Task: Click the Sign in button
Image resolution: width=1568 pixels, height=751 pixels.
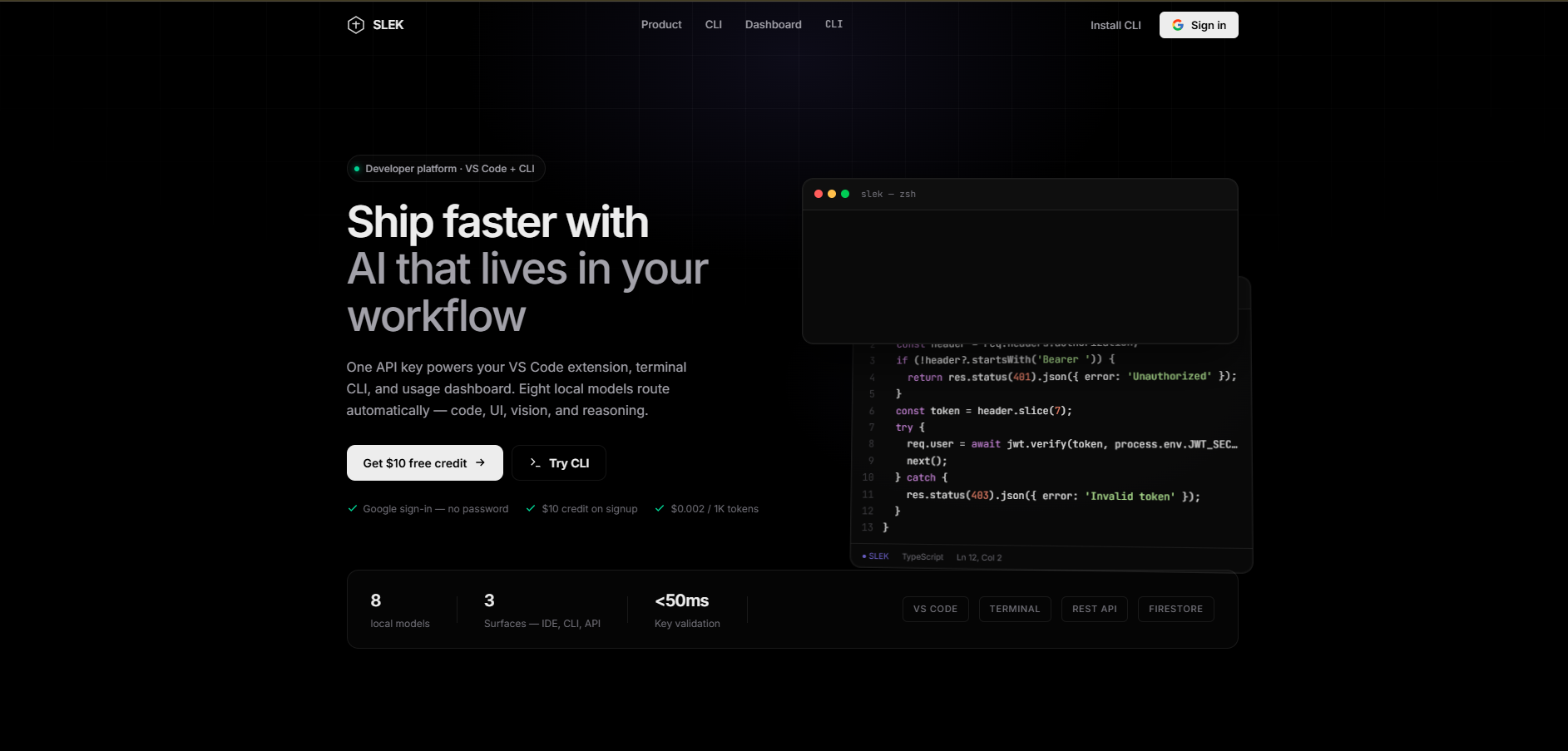Action: [1199, 25]
